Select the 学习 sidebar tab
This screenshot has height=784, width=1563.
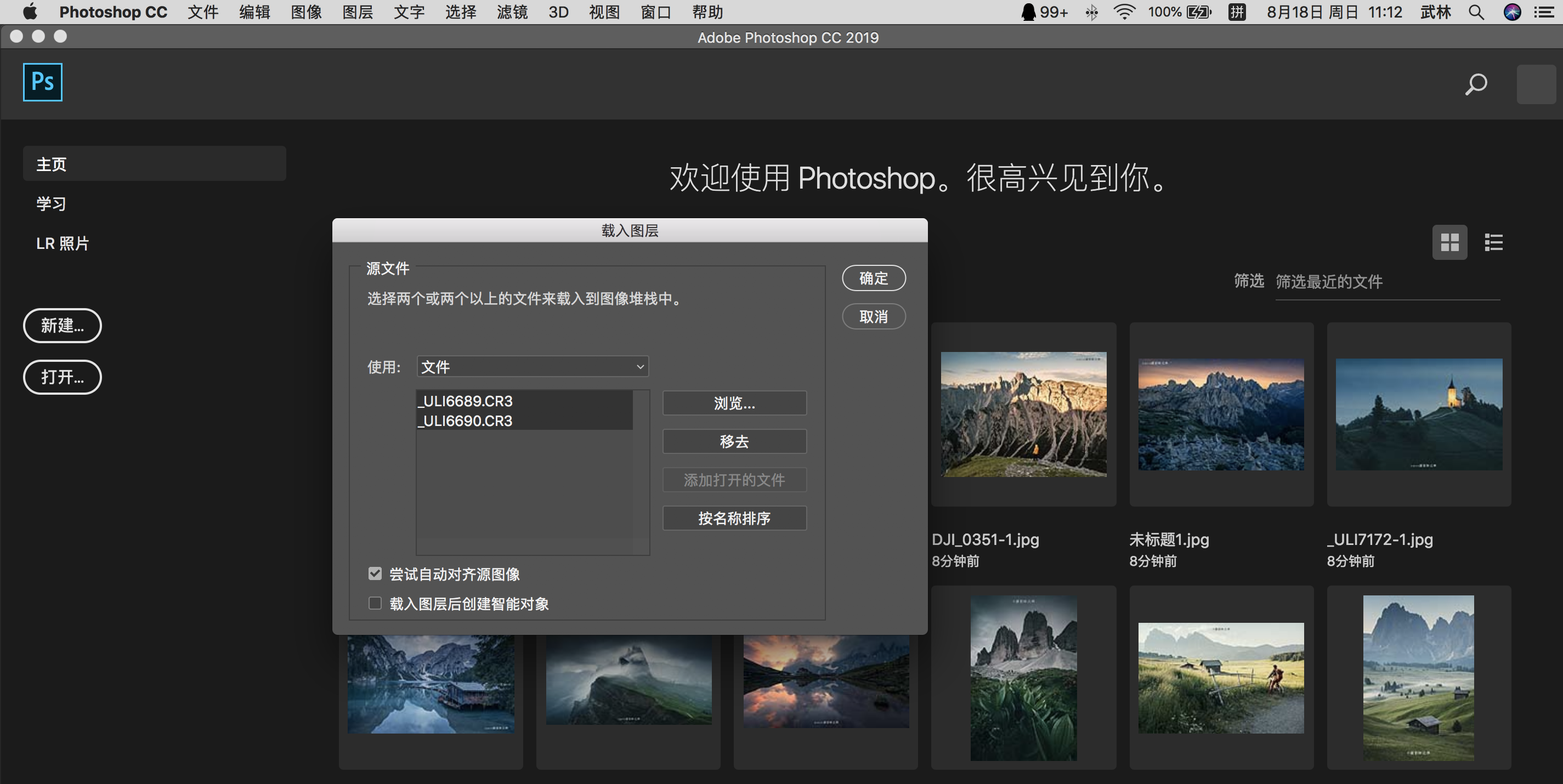tap(51, 204)
